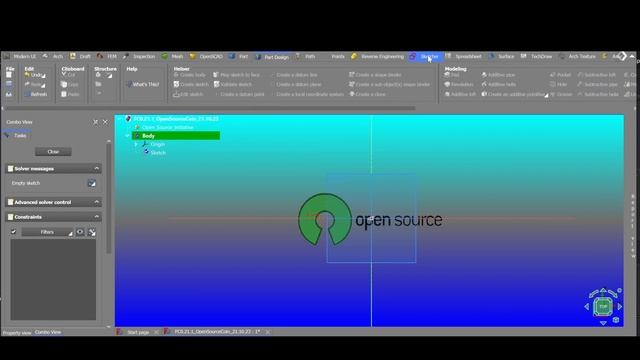This screenshot has height=360, width=640.
Task: Click Create a shape binder
Action: pyautogui.click(x=375, y=75)
